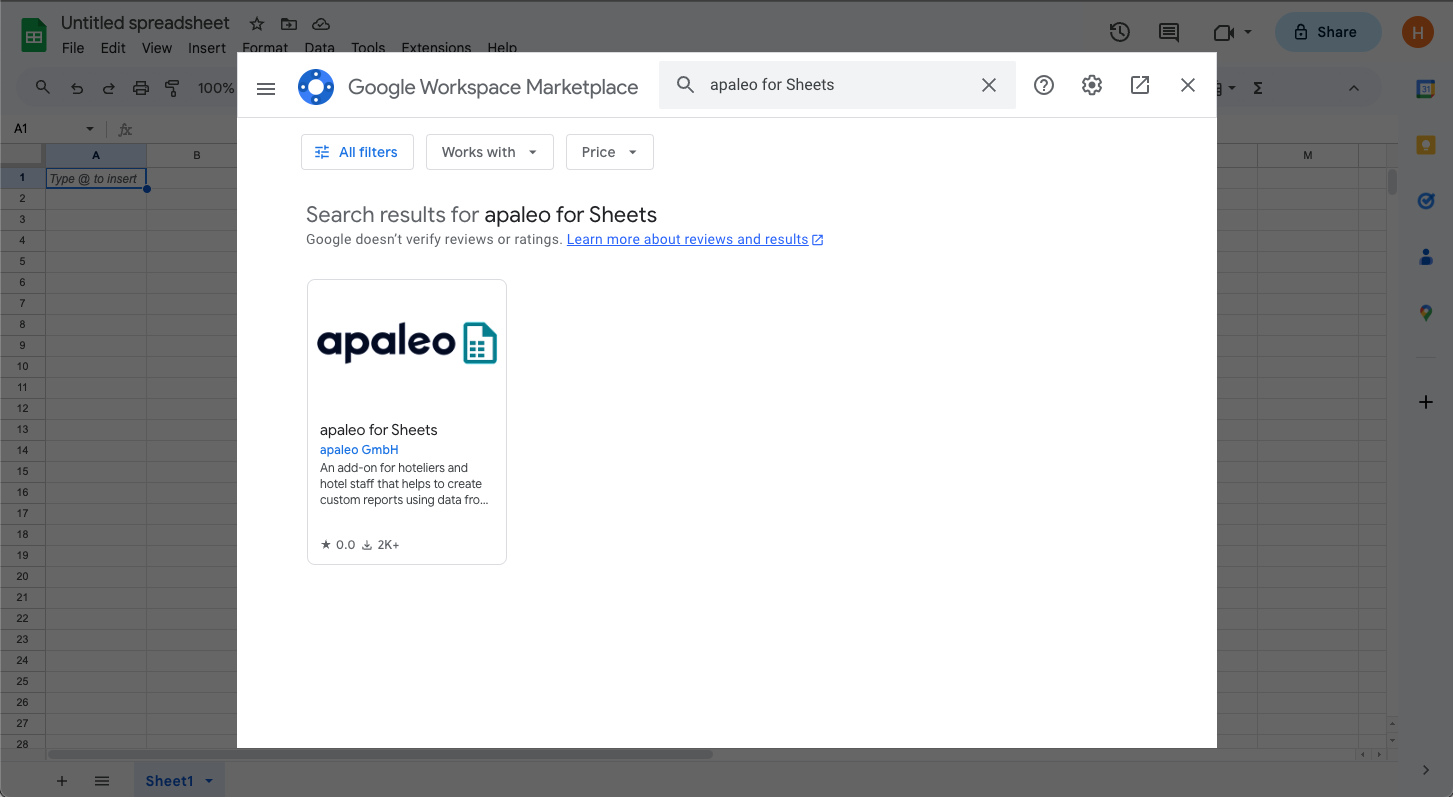The image size is (1453, 797).
Task: Open the Edit menu
Action: point(113,47)
